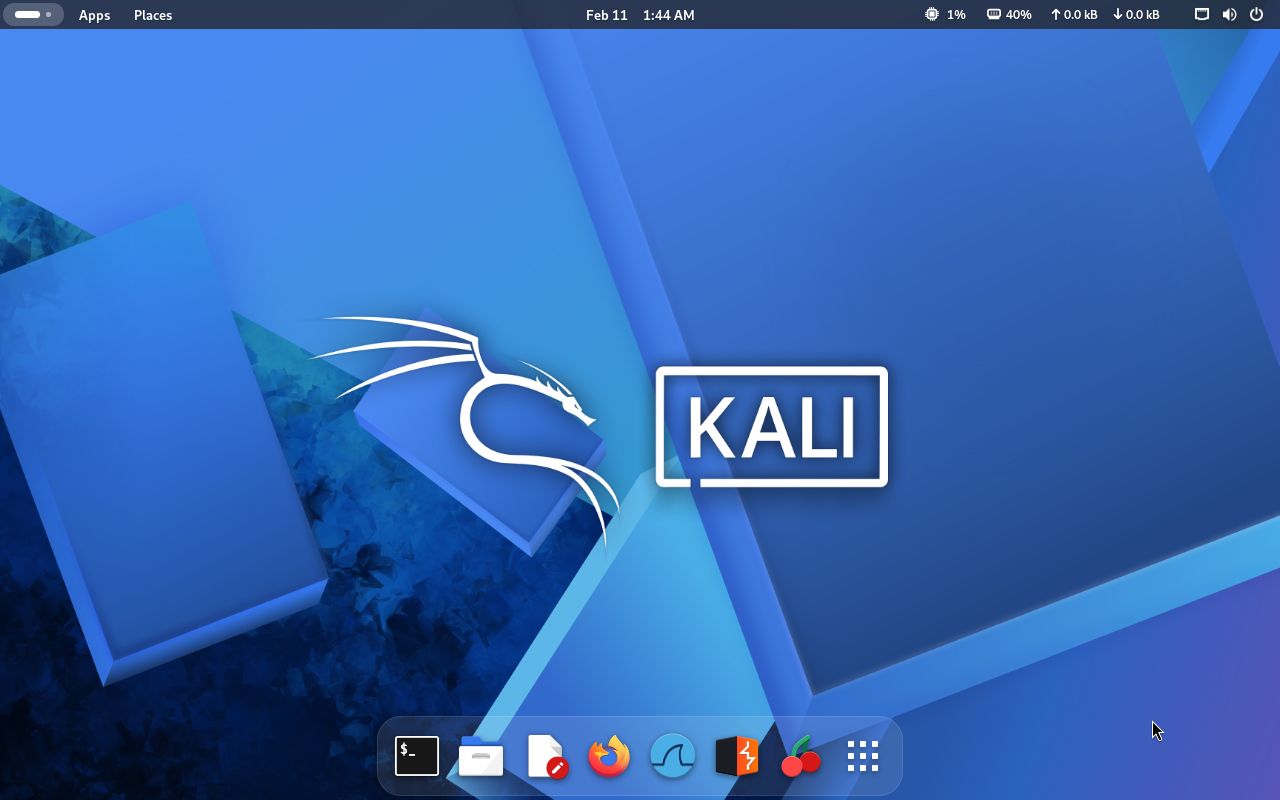Launch Firefox browser from the dock
This screenshot has width=1280, height=800.
[x=609, y=756]
